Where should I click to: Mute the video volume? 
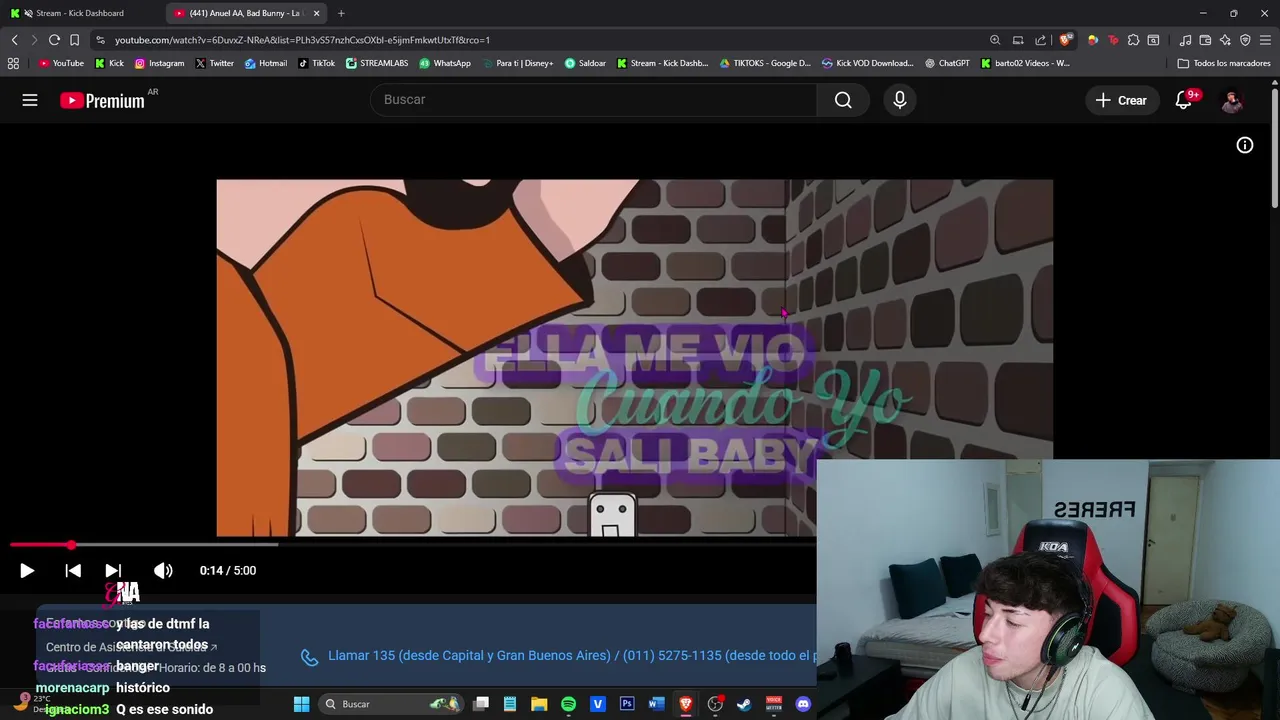coord(163,571)
